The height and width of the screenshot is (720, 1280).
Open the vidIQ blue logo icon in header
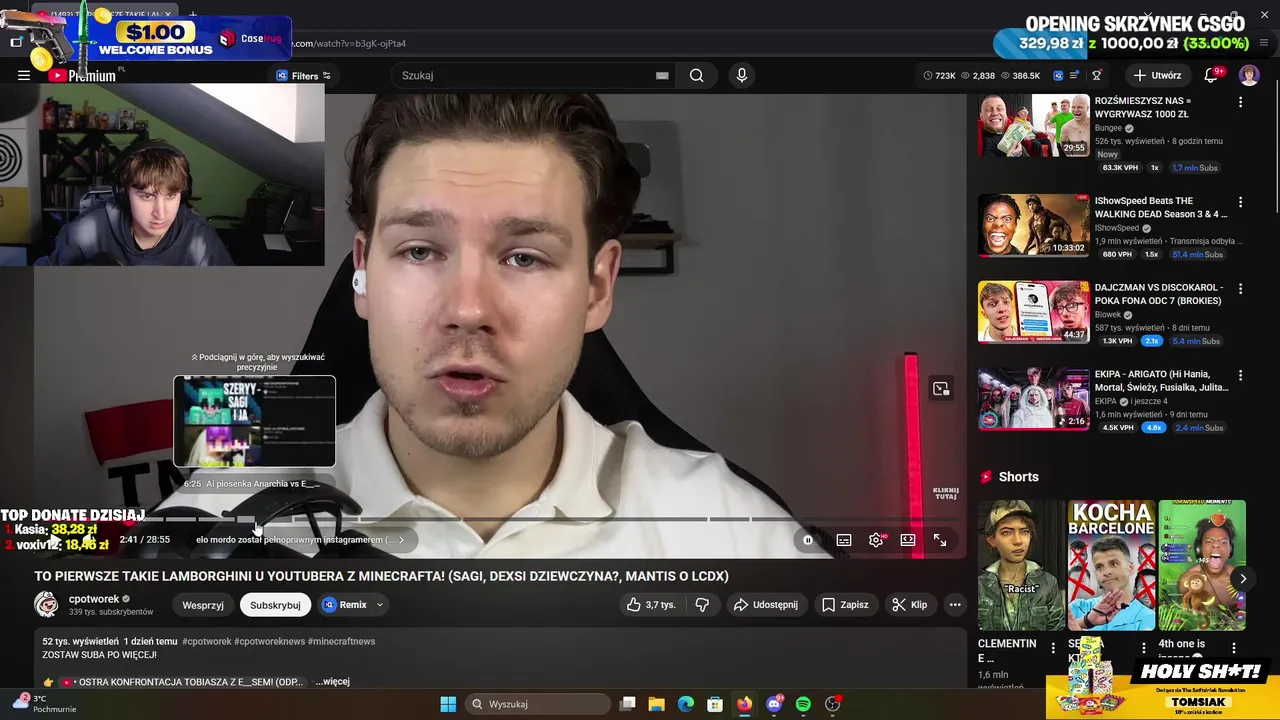pyautogui.click(x=1059, y=75)
